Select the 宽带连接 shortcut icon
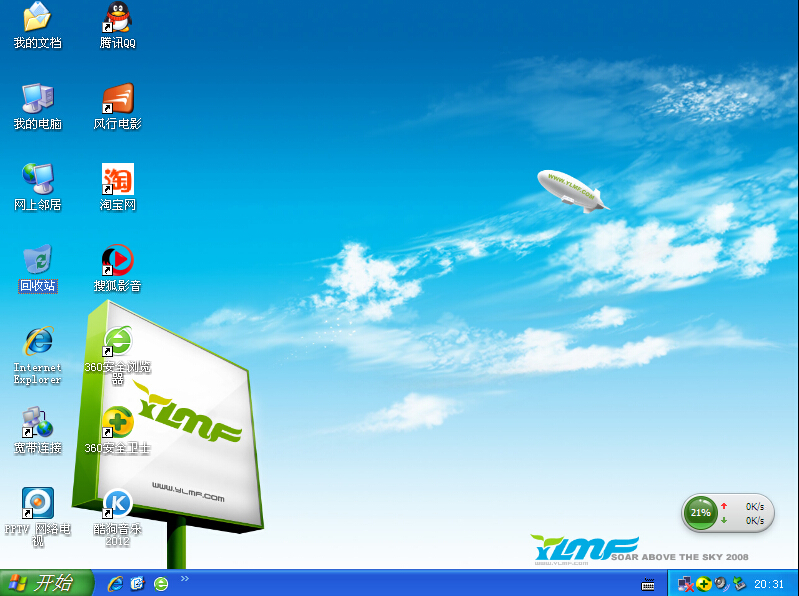This screenshot has width=799, height=596. [37, 431]
